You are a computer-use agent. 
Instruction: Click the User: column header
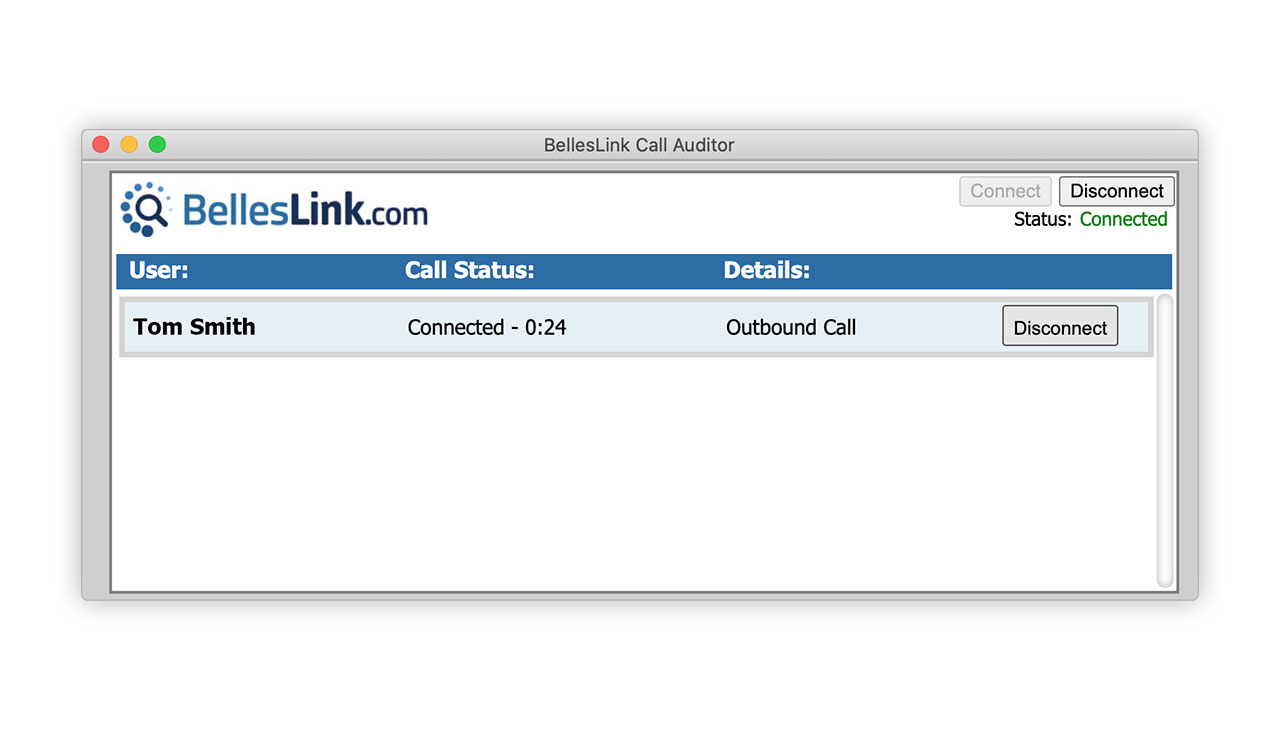(x=159, y=271)
